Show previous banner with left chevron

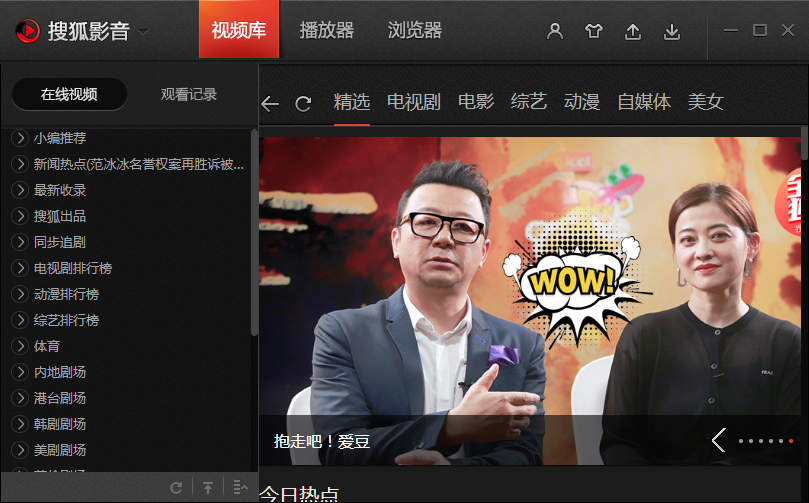coord(718,440)
